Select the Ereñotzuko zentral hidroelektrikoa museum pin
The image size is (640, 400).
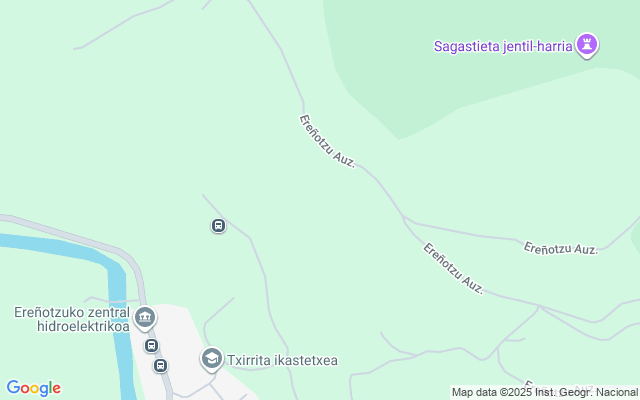145,318
